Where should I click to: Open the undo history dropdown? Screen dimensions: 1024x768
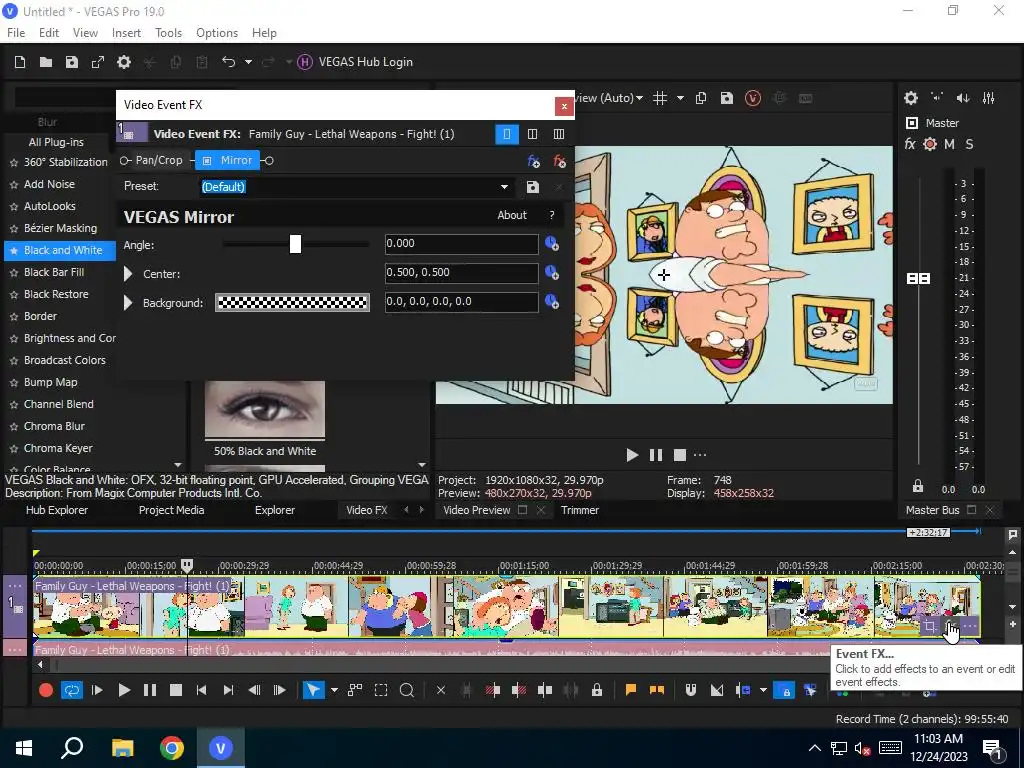[248, 62]
